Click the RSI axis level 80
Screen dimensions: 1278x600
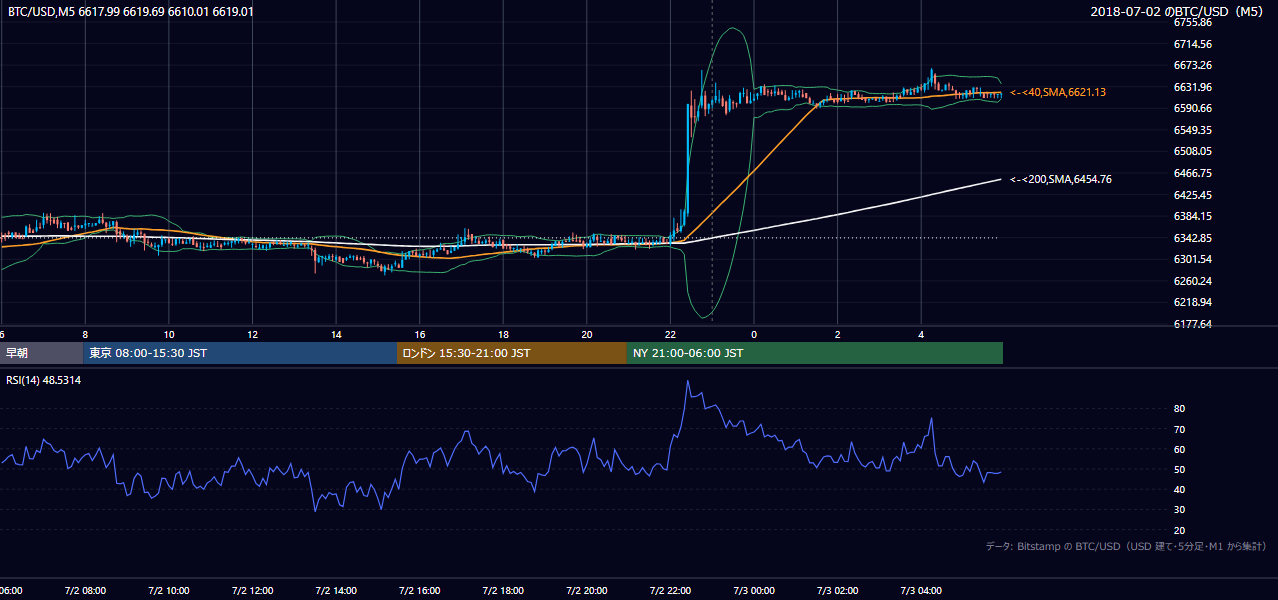1179,409
